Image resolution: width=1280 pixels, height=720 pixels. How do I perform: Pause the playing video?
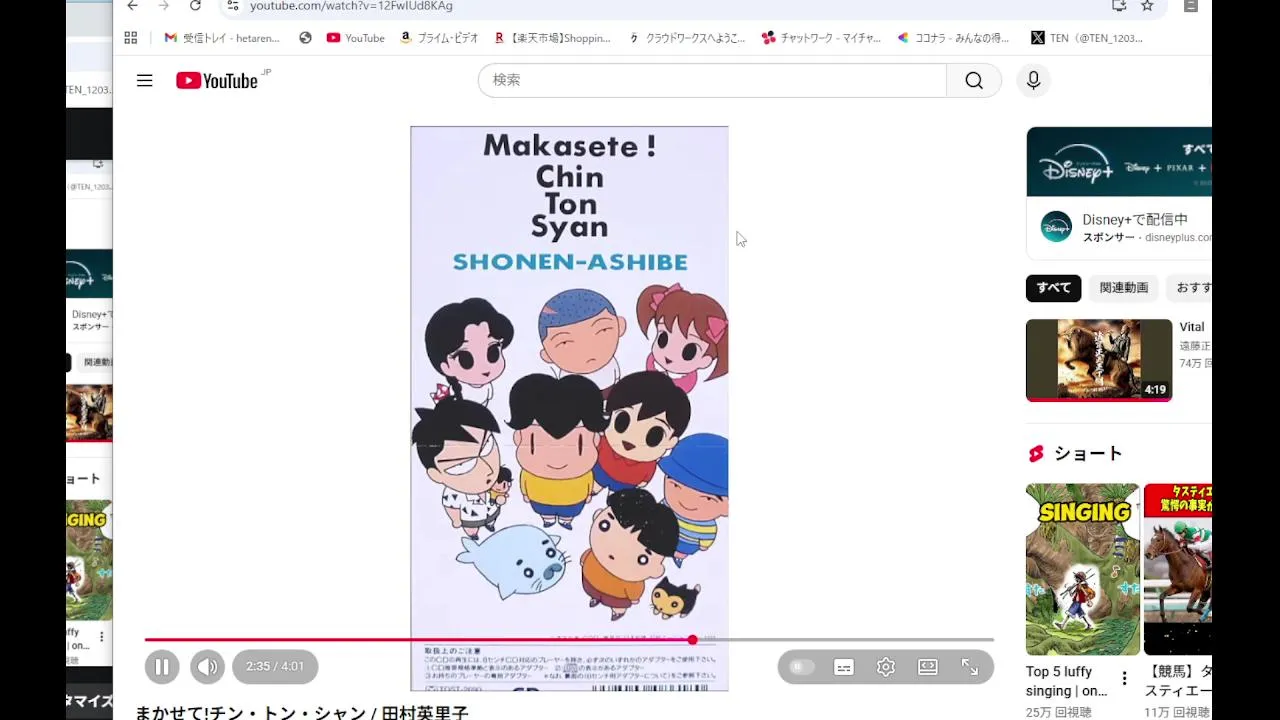[162, 666]
